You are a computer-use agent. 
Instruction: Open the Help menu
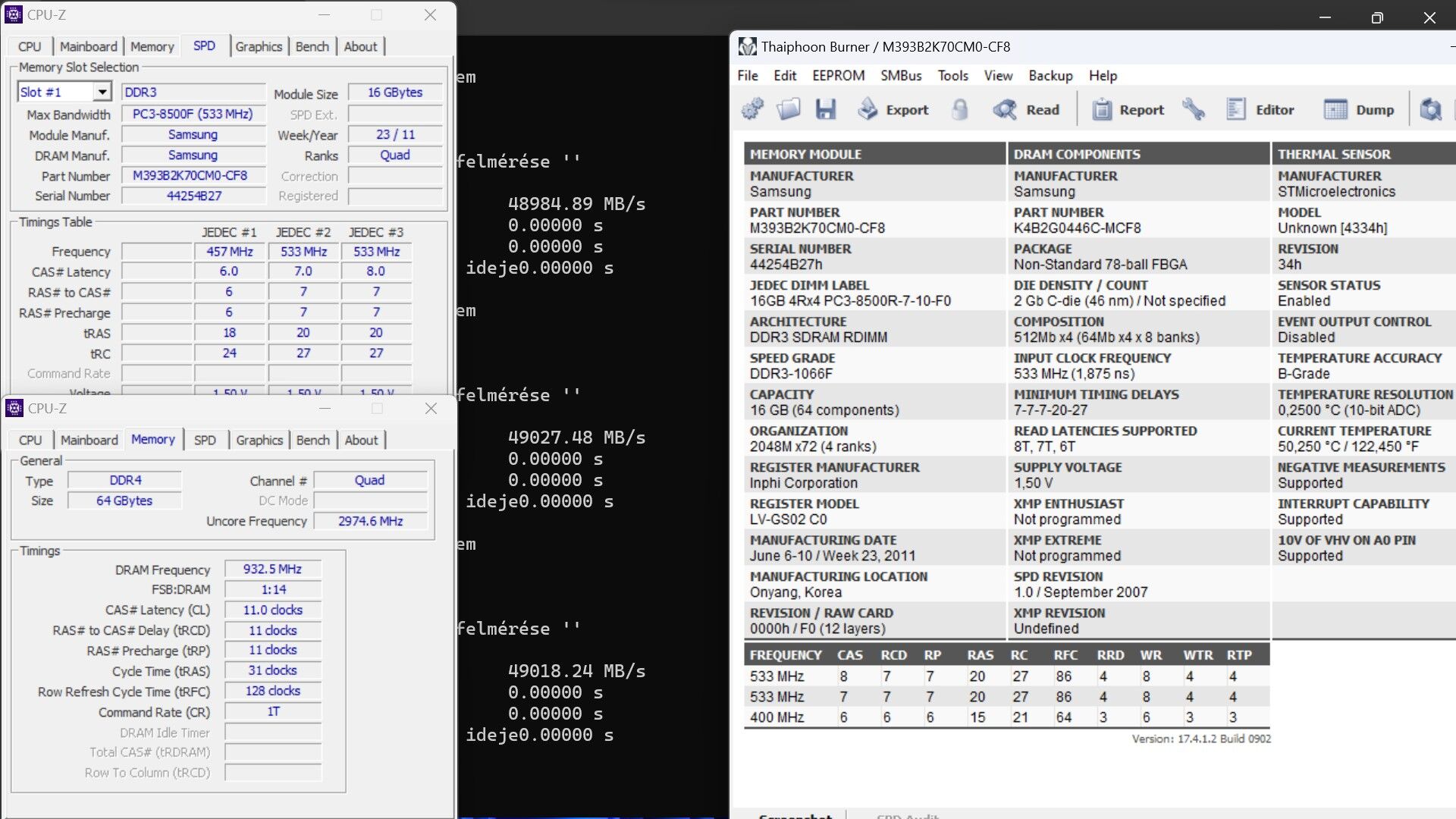click(x=1103, y=76)
